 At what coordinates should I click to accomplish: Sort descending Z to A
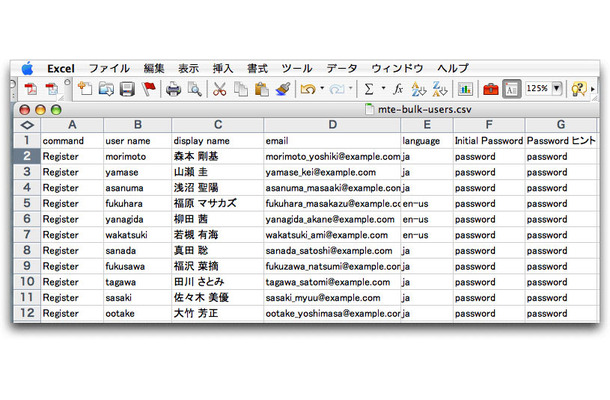pos(440,89)
